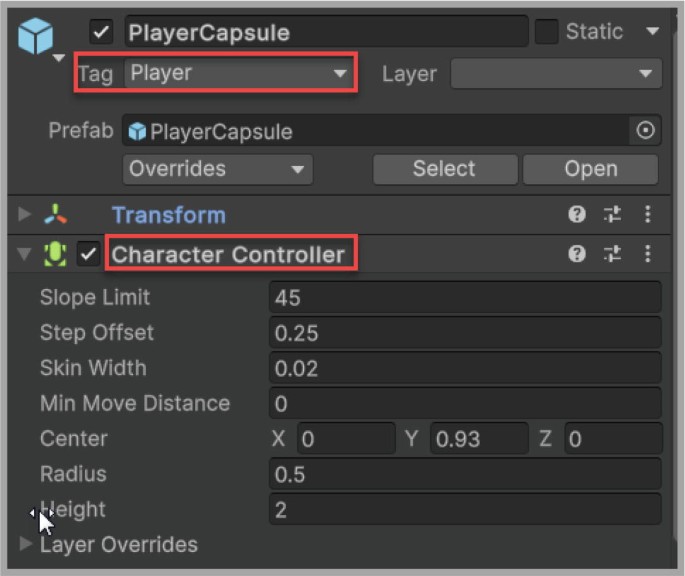Viewport: 685px width, 576px height.
Task: Open Transform component presets icon
Action: (x=613, y=215)
